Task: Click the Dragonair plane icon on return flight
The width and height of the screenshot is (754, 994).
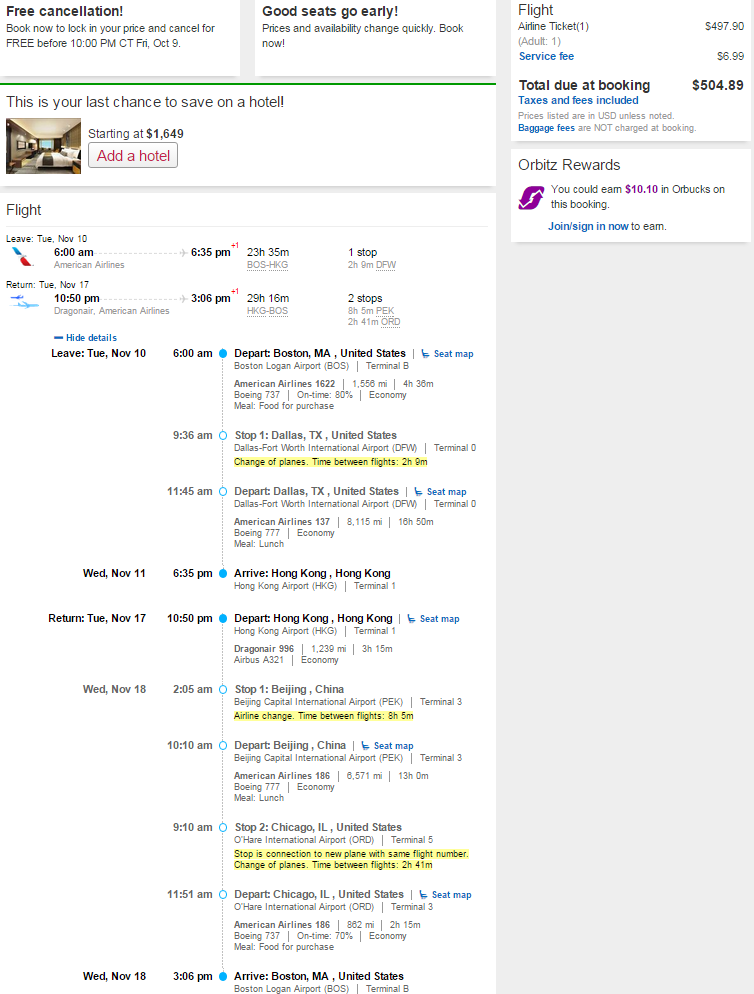Action: click(x=23, y=302)
